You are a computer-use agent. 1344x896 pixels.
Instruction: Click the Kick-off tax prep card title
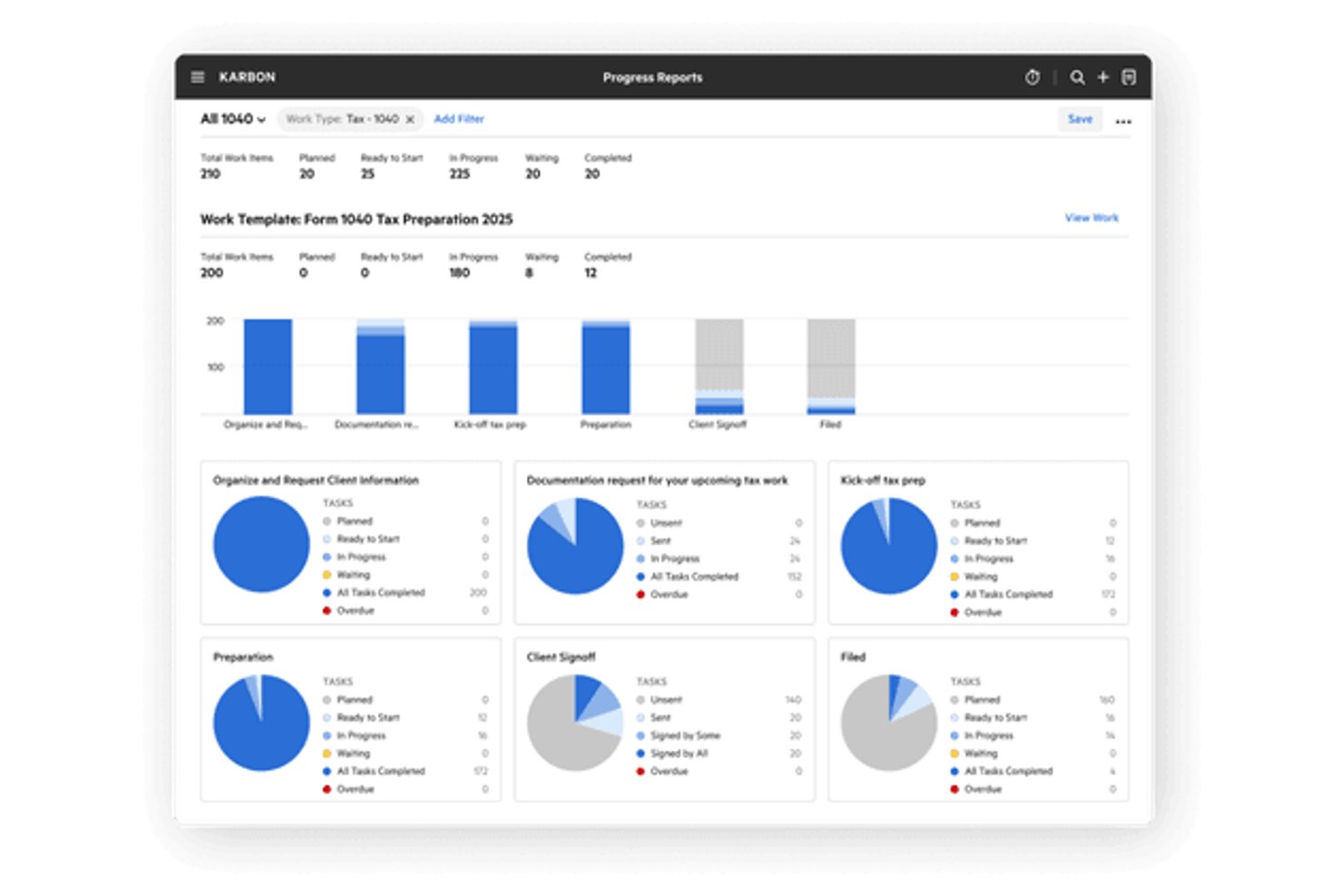pos(883,480)
